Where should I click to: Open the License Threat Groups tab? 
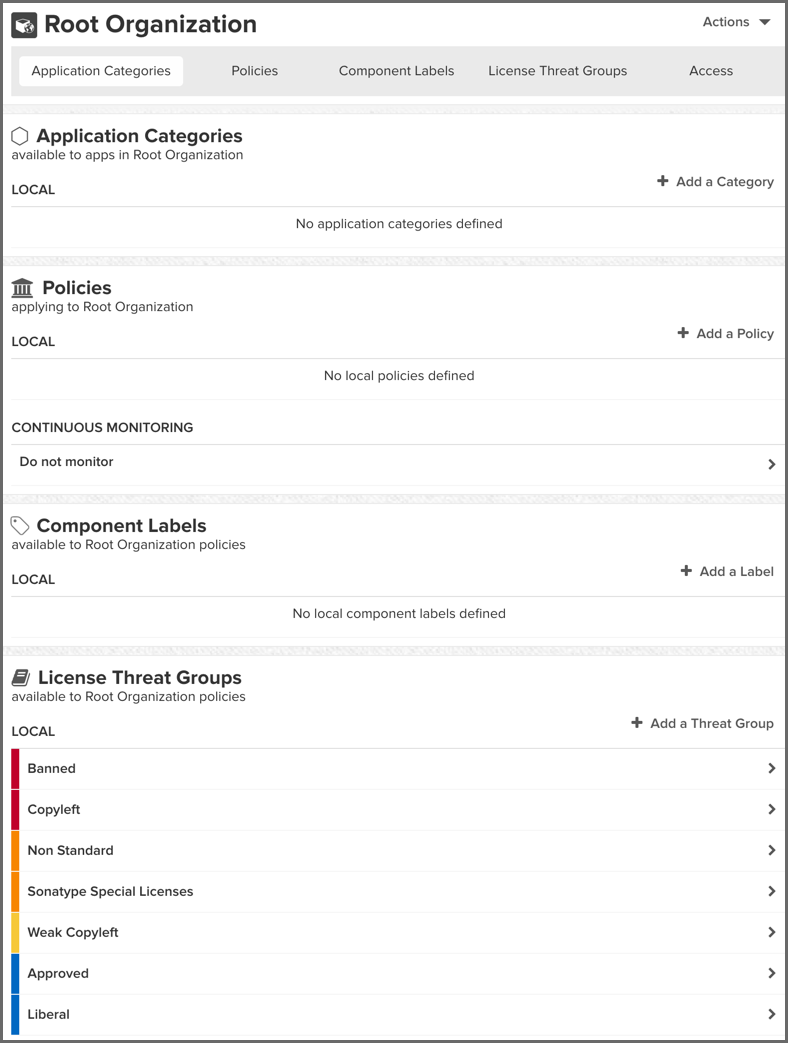pos(557,71)
